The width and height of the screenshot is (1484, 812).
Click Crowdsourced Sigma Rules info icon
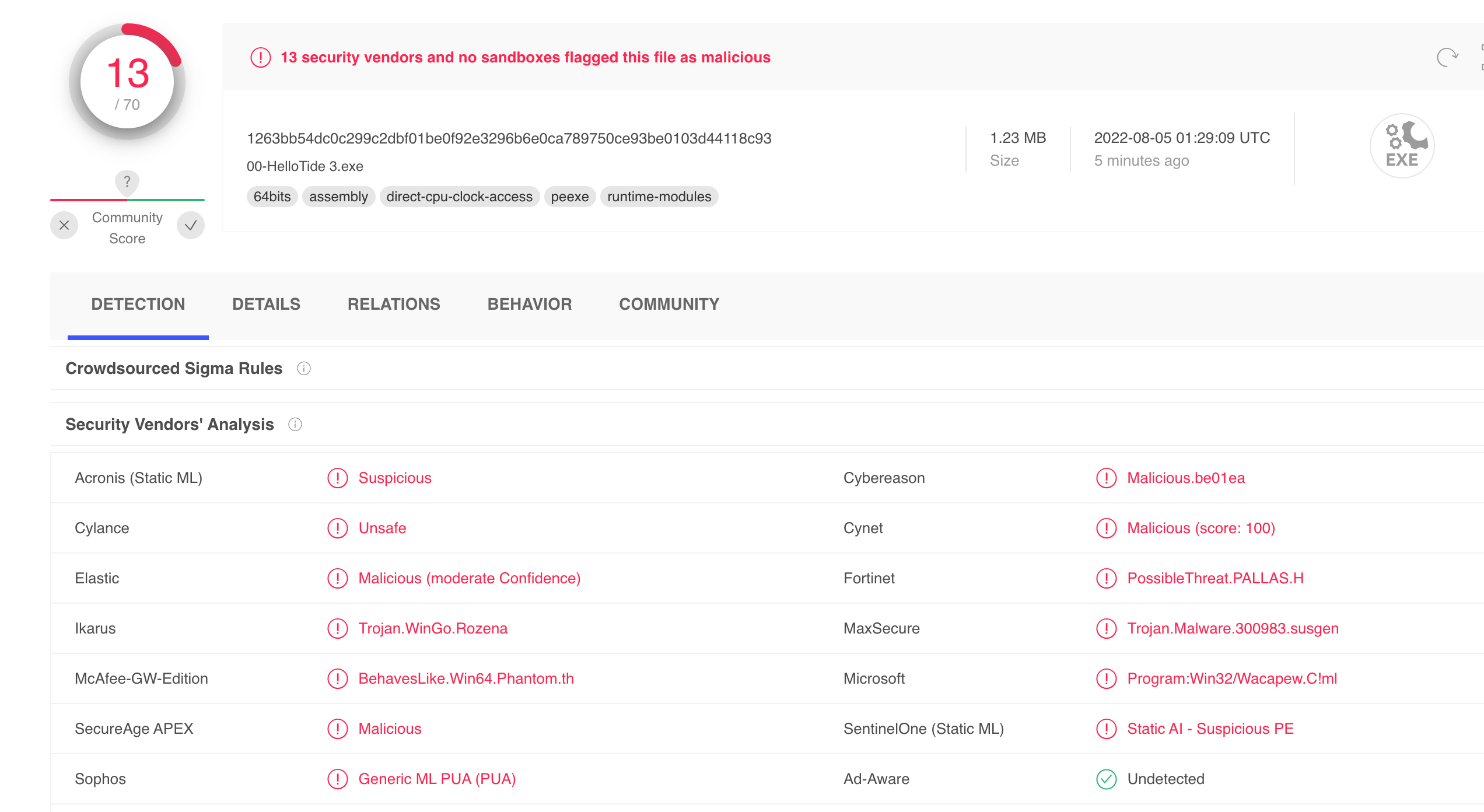pyautogui.click(x=303, y=369)
